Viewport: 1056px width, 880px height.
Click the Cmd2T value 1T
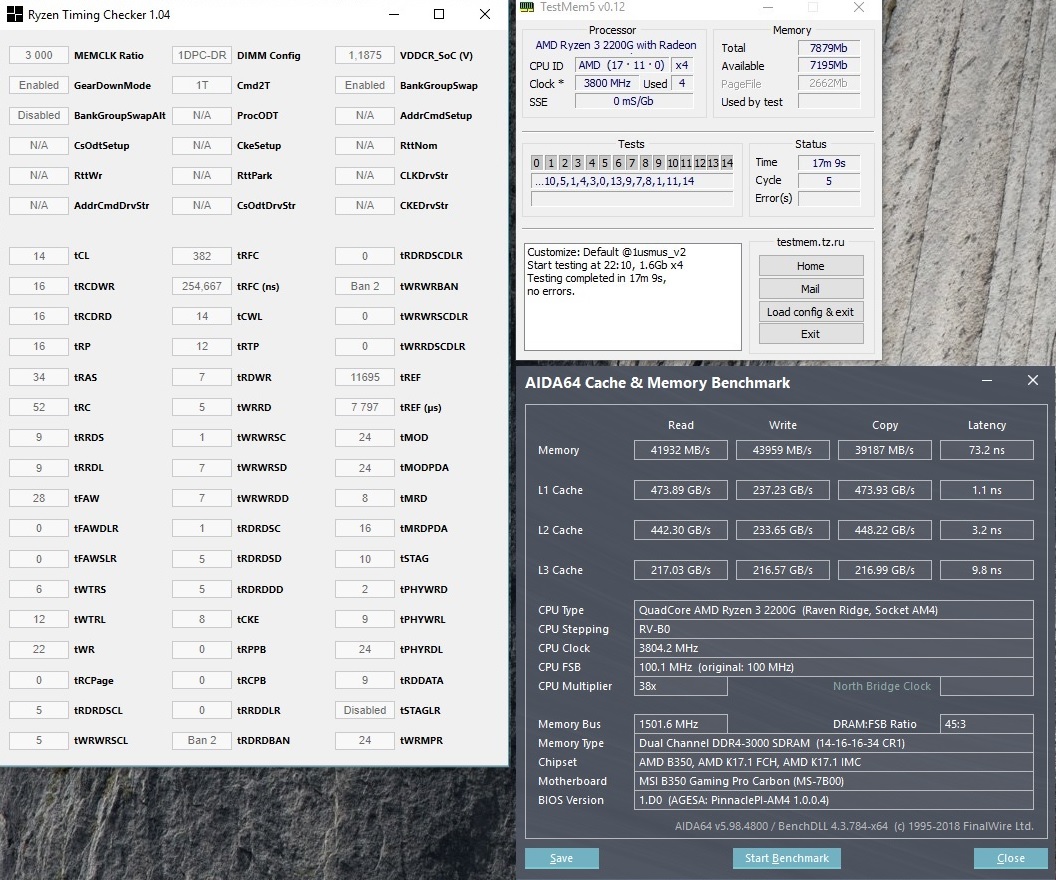click(202, 86)
